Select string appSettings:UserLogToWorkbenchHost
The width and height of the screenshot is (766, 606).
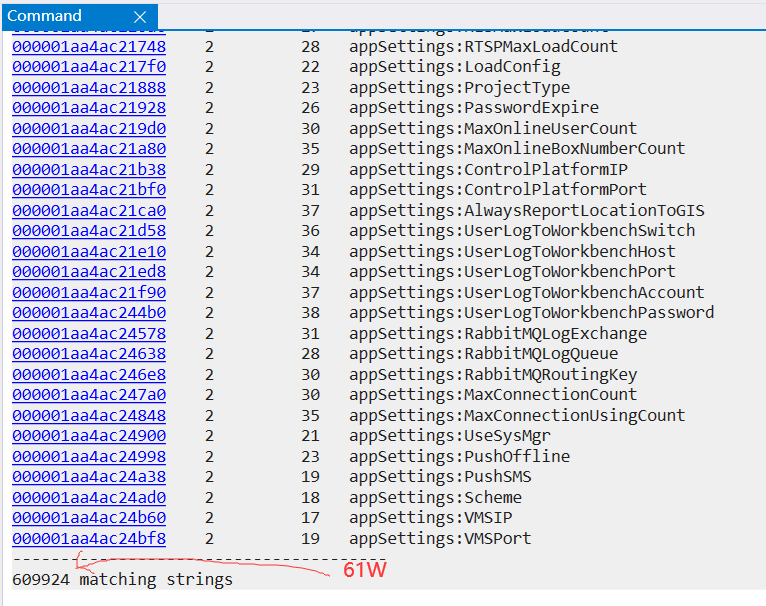(512, 252)
